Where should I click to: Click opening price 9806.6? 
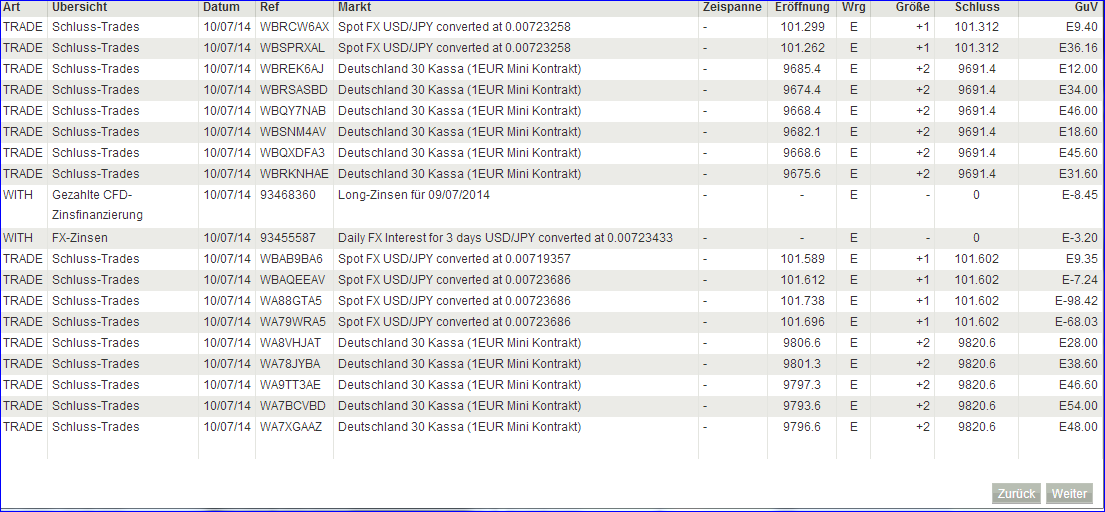(x=803, y=343)
